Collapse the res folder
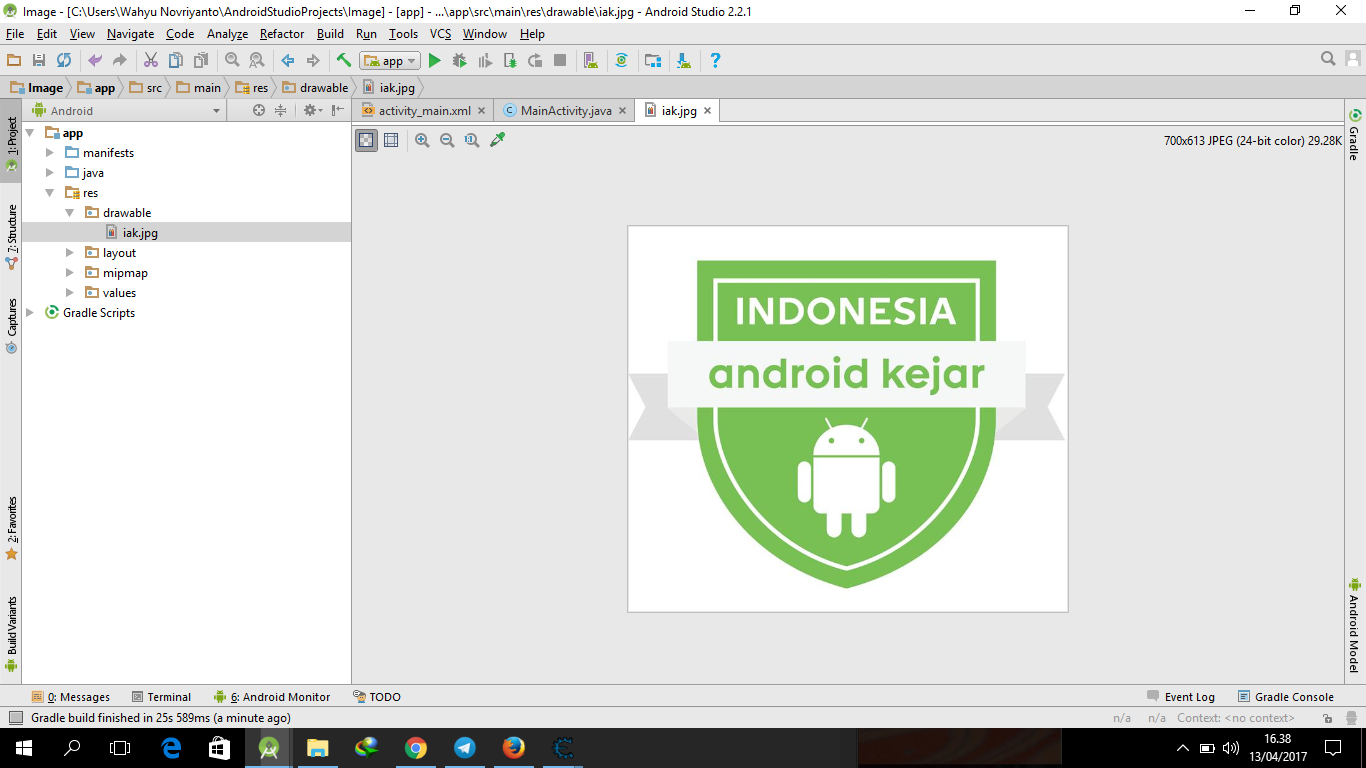Image resolution: width=1366 pixels, height=768 pixels. [x=50, y=192]
